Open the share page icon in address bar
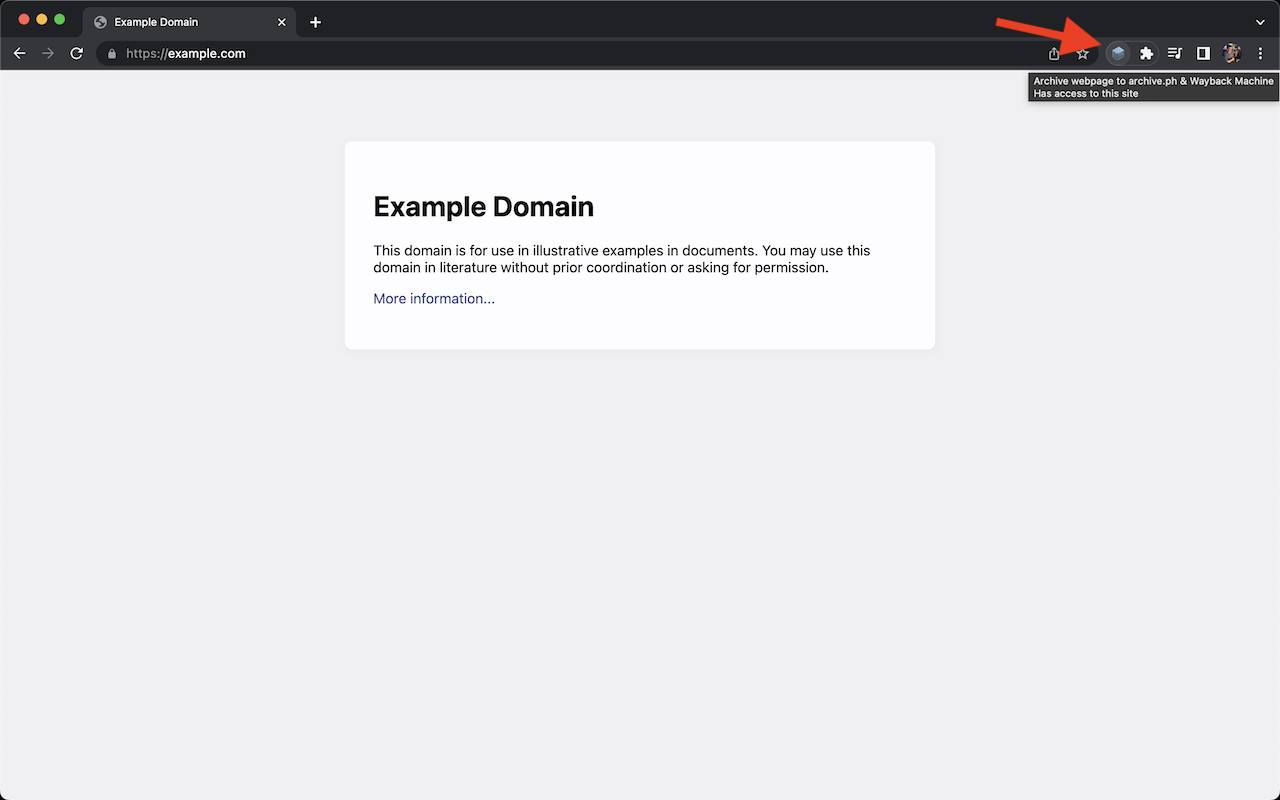The width and height of the screenshot is (1280, 800). 1054,53
